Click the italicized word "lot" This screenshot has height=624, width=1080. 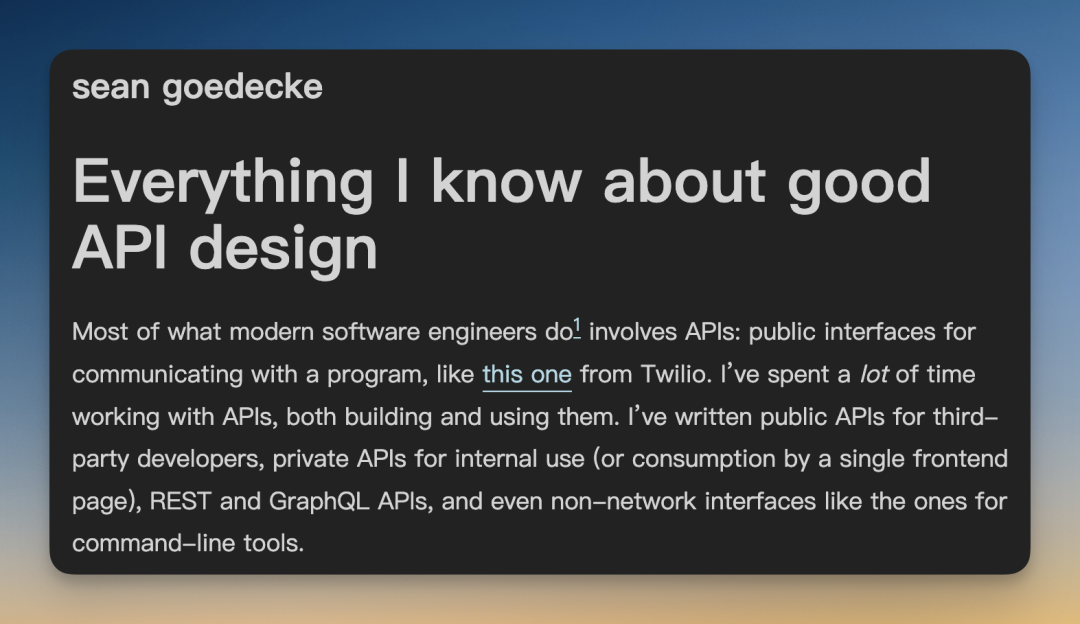874,374
